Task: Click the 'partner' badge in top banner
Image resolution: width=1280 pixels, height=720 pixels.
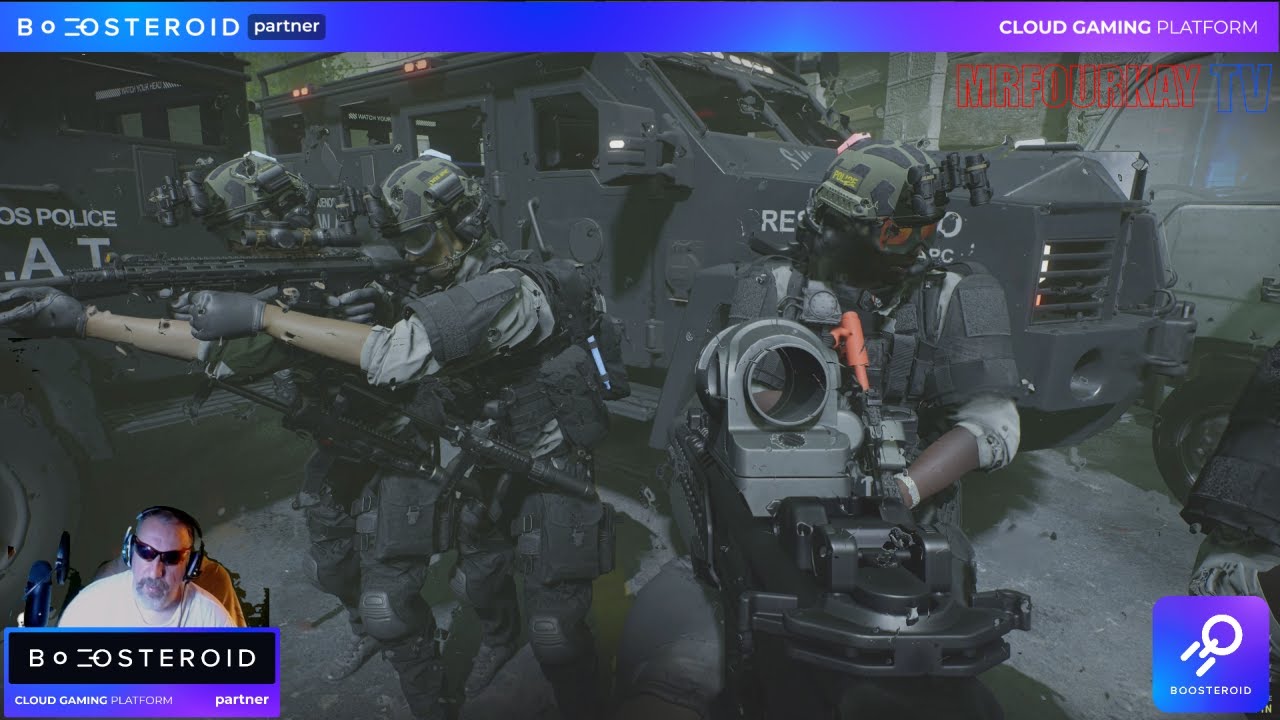Action: pos(286,26)
